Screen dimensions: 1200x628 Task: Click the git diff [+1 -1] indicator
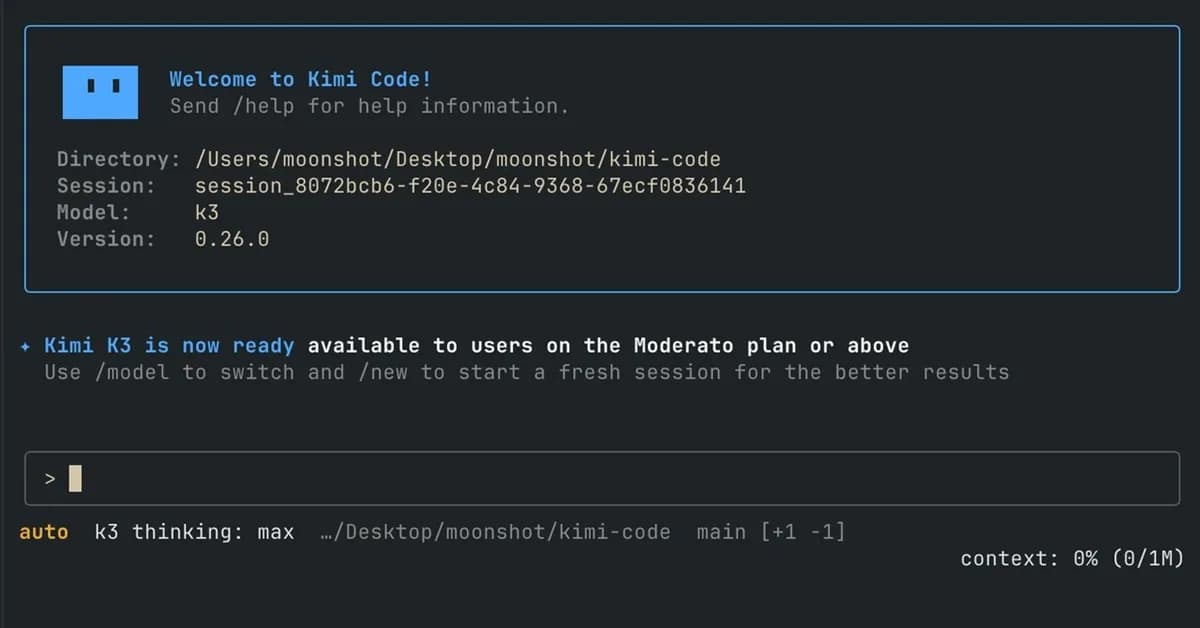(x=803, y=532)
